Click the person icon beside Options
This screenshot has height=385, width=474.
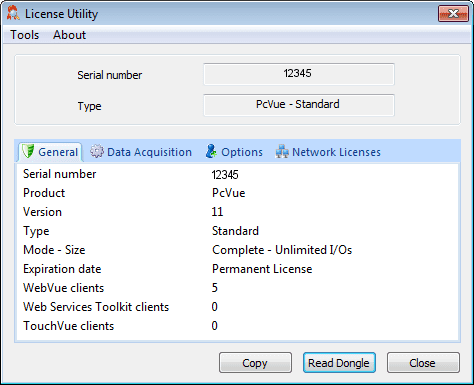[x=211, y=151]
